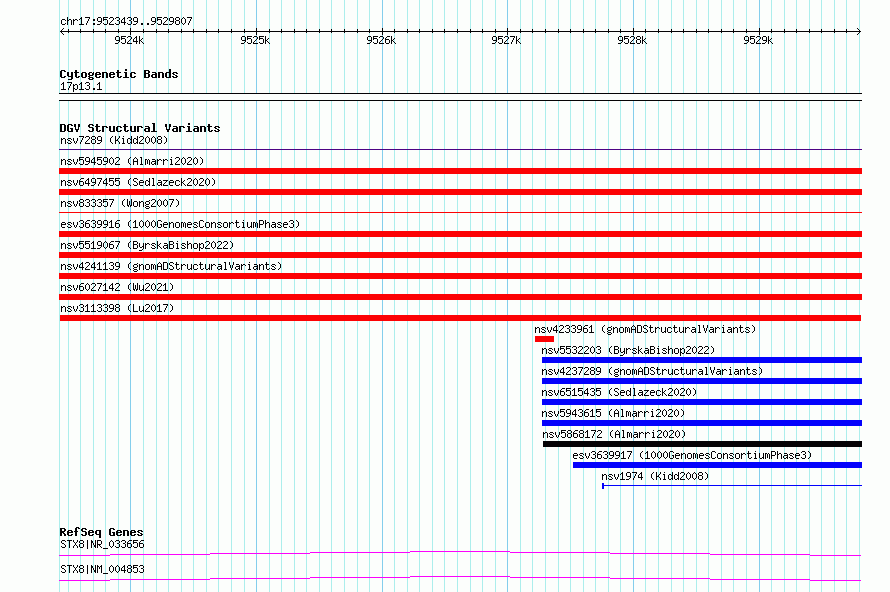Screen dimensions: 890x592
Task: Select variant esv3639917 (1000GenomesConsortiumPhase3) label
Action: pyautogui.click(x=692, y=455)
